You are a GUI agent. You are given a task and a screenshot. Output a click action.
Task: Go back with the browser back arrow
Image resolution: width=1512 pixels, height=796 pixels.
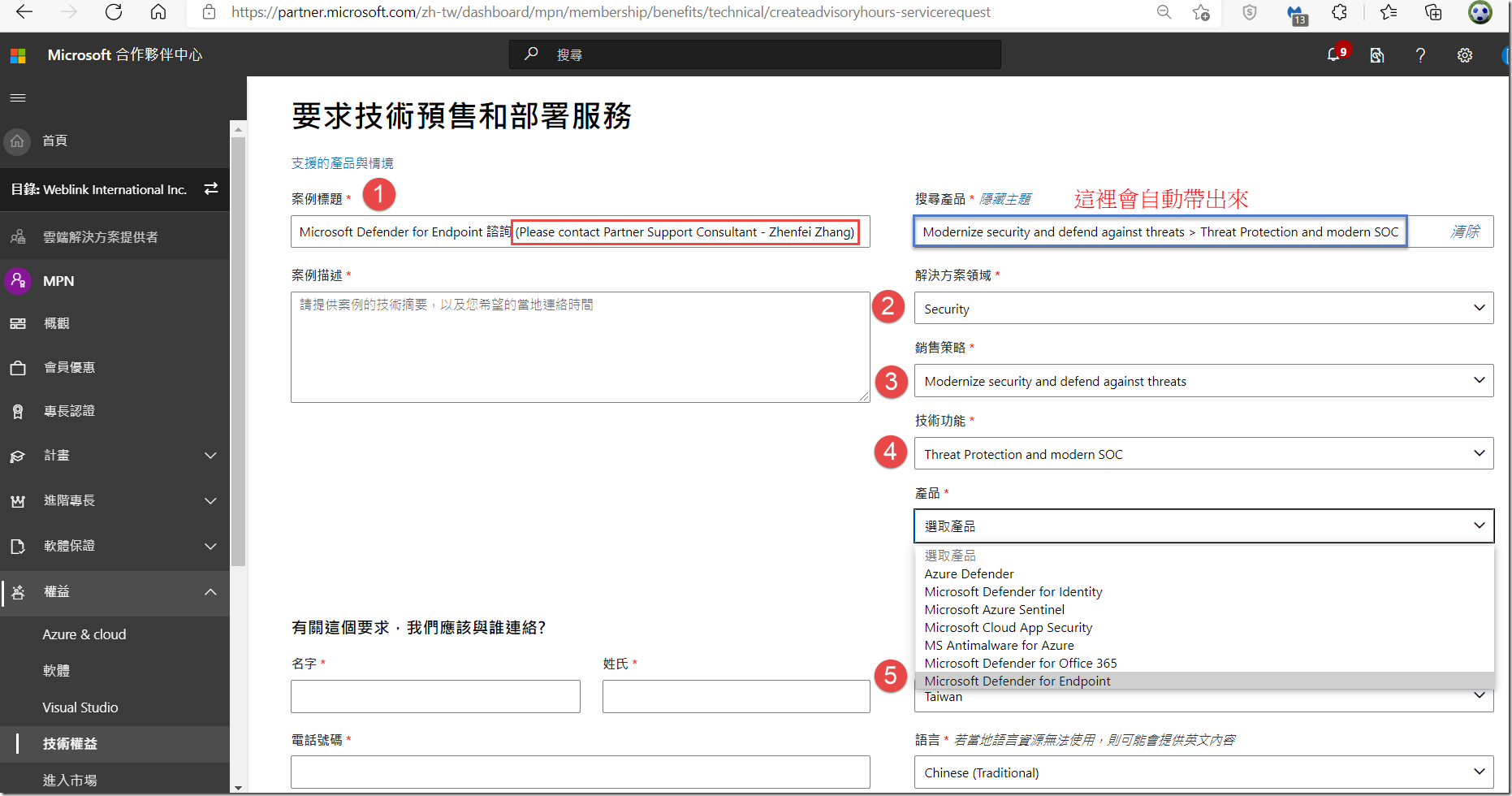click(x=24, y=12)
